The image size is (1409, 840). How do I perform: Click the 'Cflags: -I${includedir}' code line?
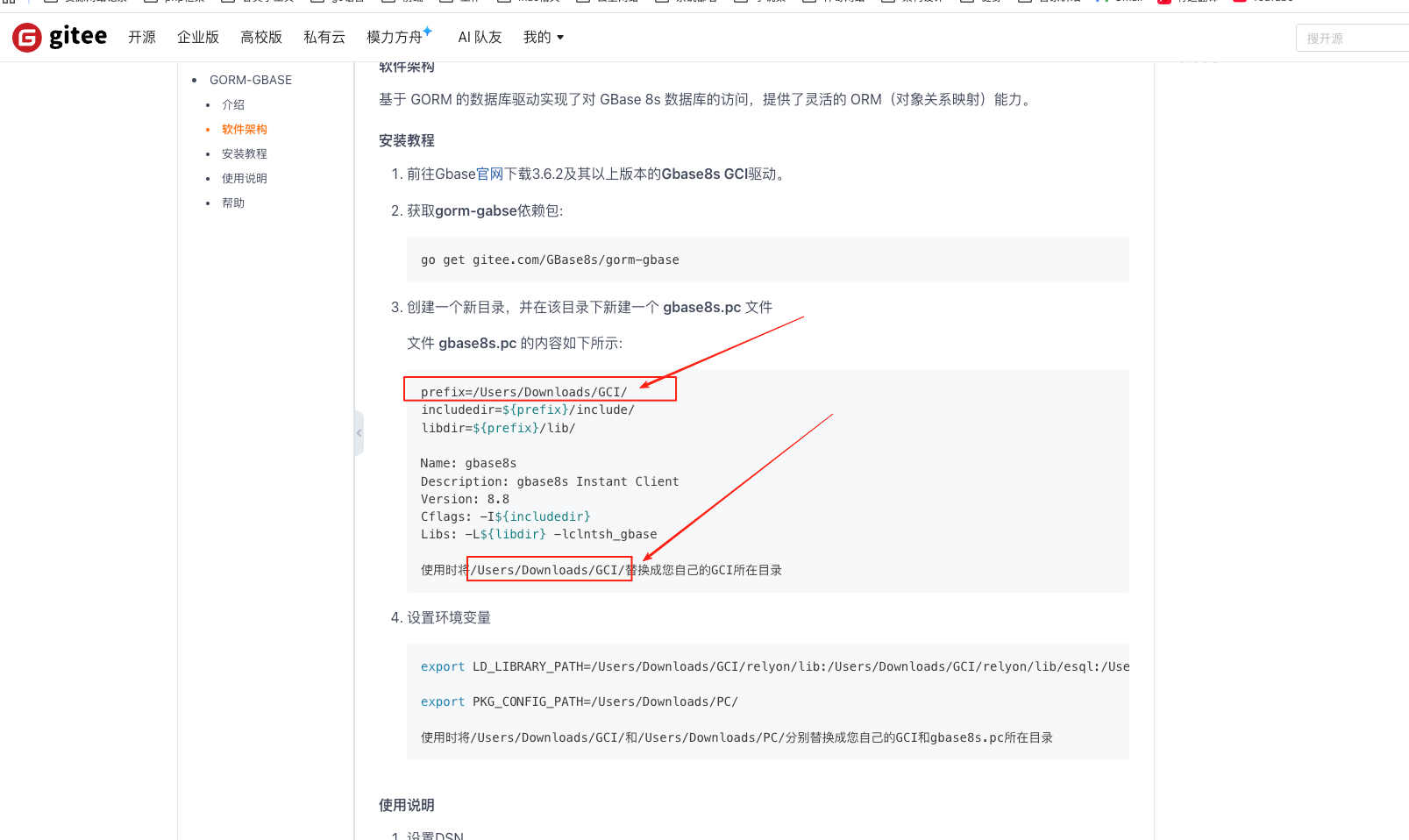506,516
